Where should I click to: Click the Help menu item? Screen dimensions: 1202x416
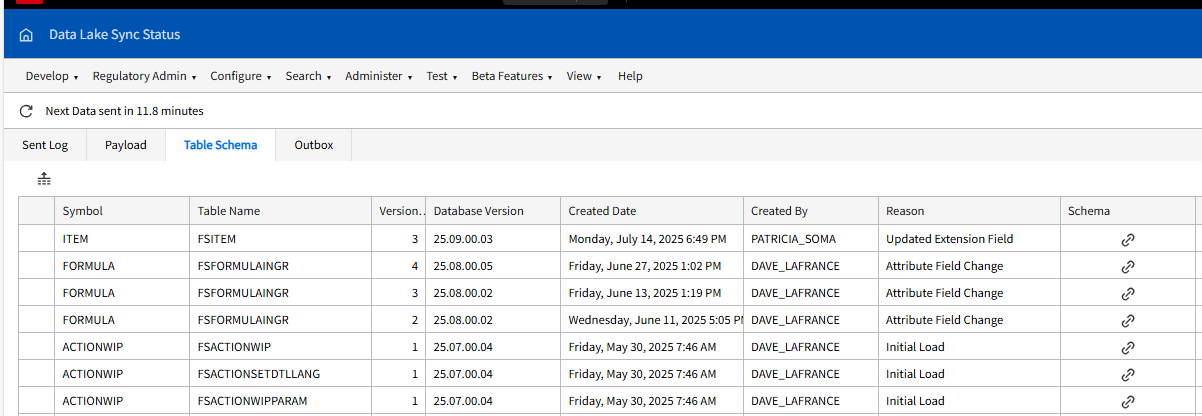[630, 76]
